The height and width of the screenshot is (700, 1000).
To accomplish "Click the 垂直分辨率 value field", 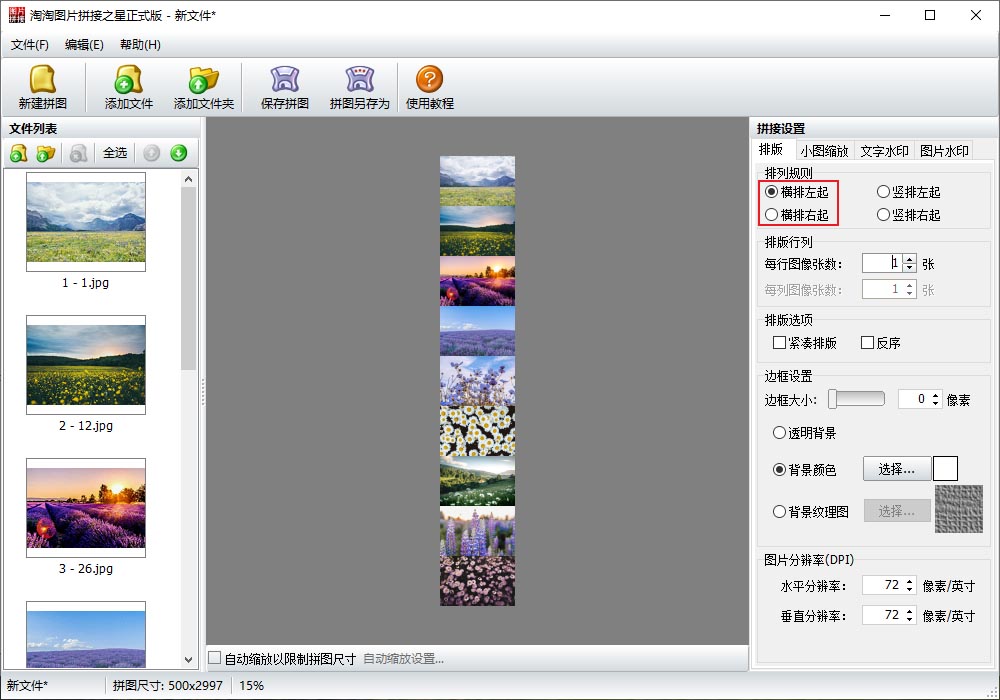I will coord(883,615).
